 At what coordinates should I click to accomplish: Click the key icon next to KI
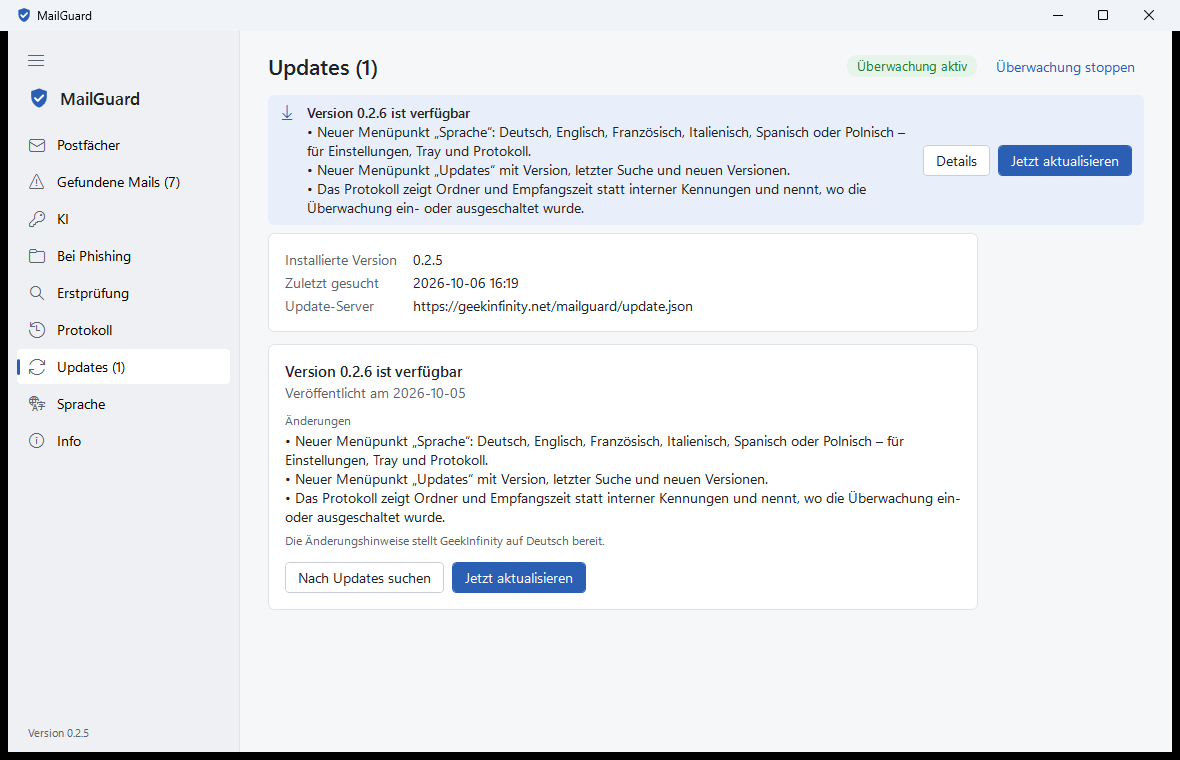[x=37, y=219]
